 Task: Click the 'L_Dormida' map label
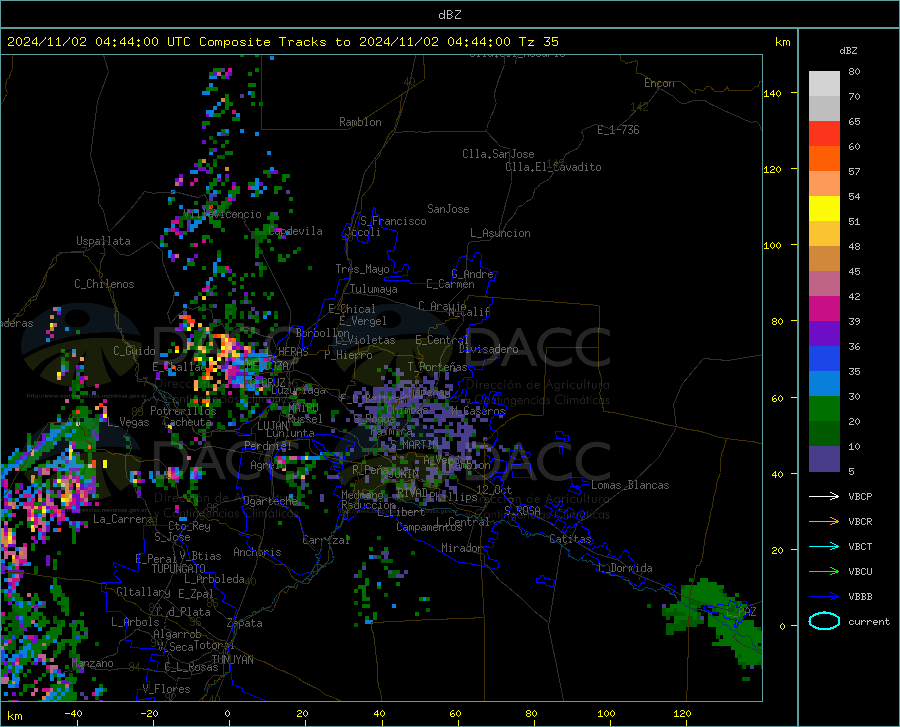tap(624, 568)
